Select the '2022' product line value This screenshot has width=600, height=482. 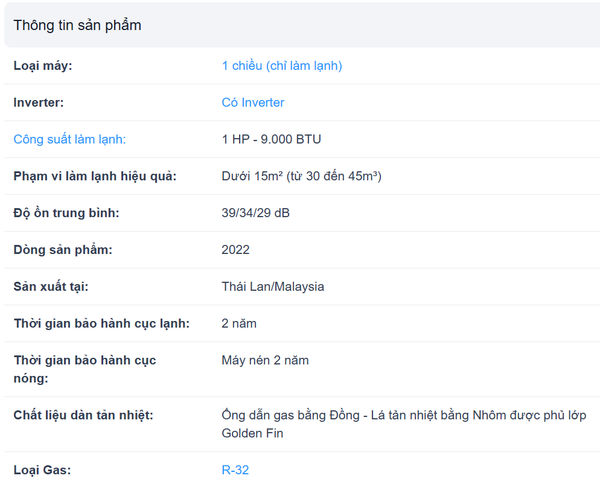(235, 250)
